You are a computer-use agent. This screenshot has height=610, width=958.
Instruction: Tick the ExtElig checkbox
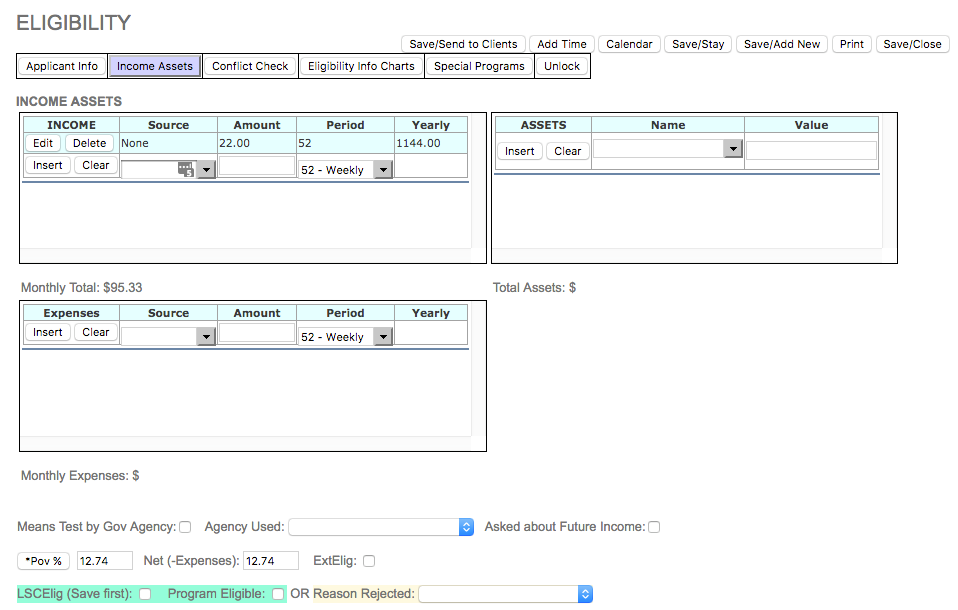tap(369, 561)
